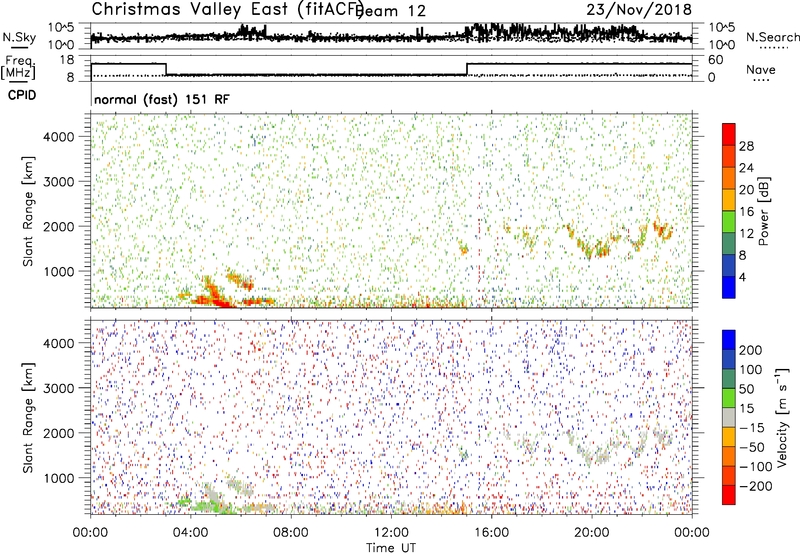Click the green velocity patch near 04:00
The image size is (800, 554).
(x=184, y=502)
